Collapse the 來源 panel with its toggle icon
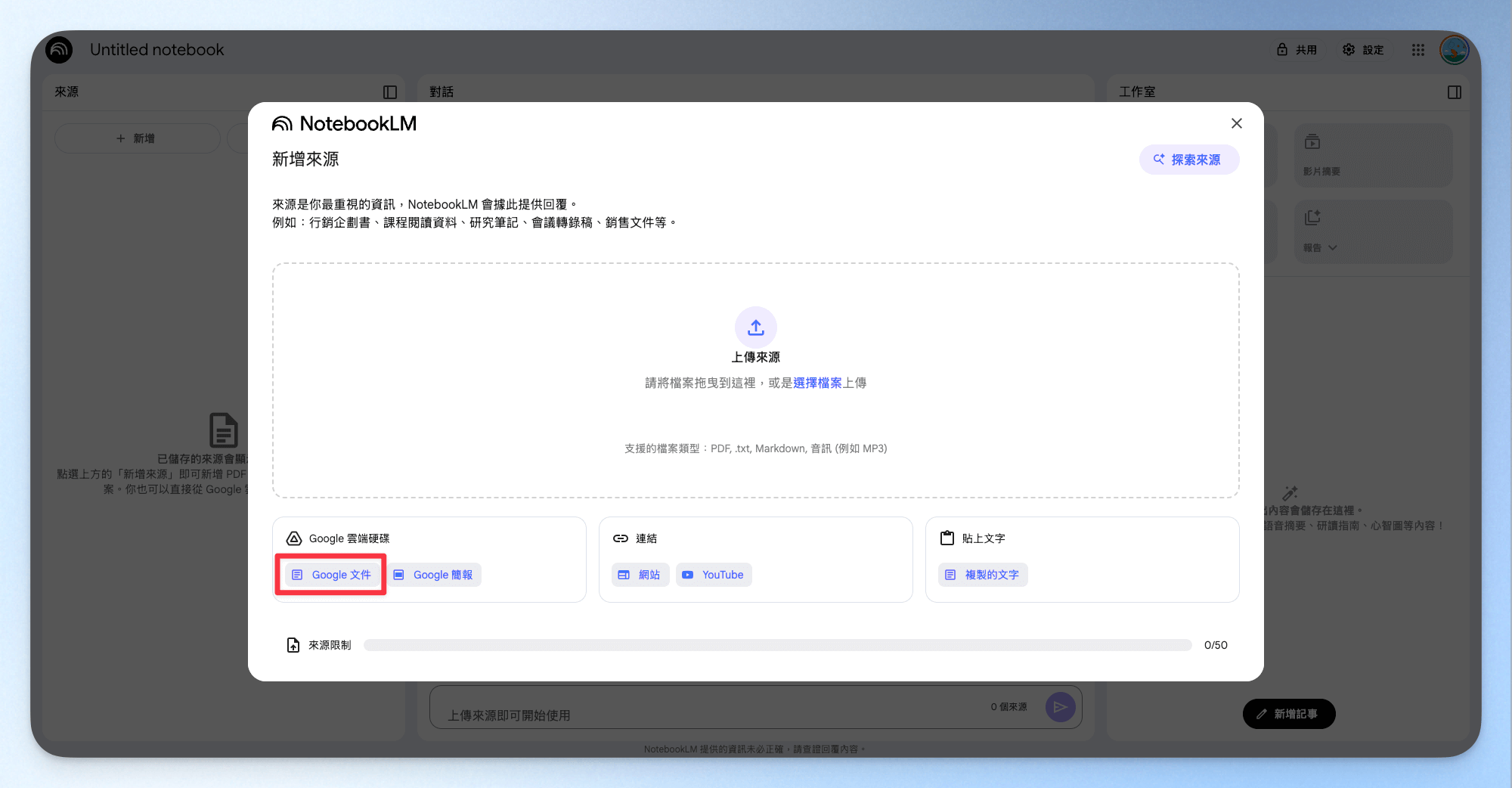This screenshot has width=1512, height=788. click(390, 92)
